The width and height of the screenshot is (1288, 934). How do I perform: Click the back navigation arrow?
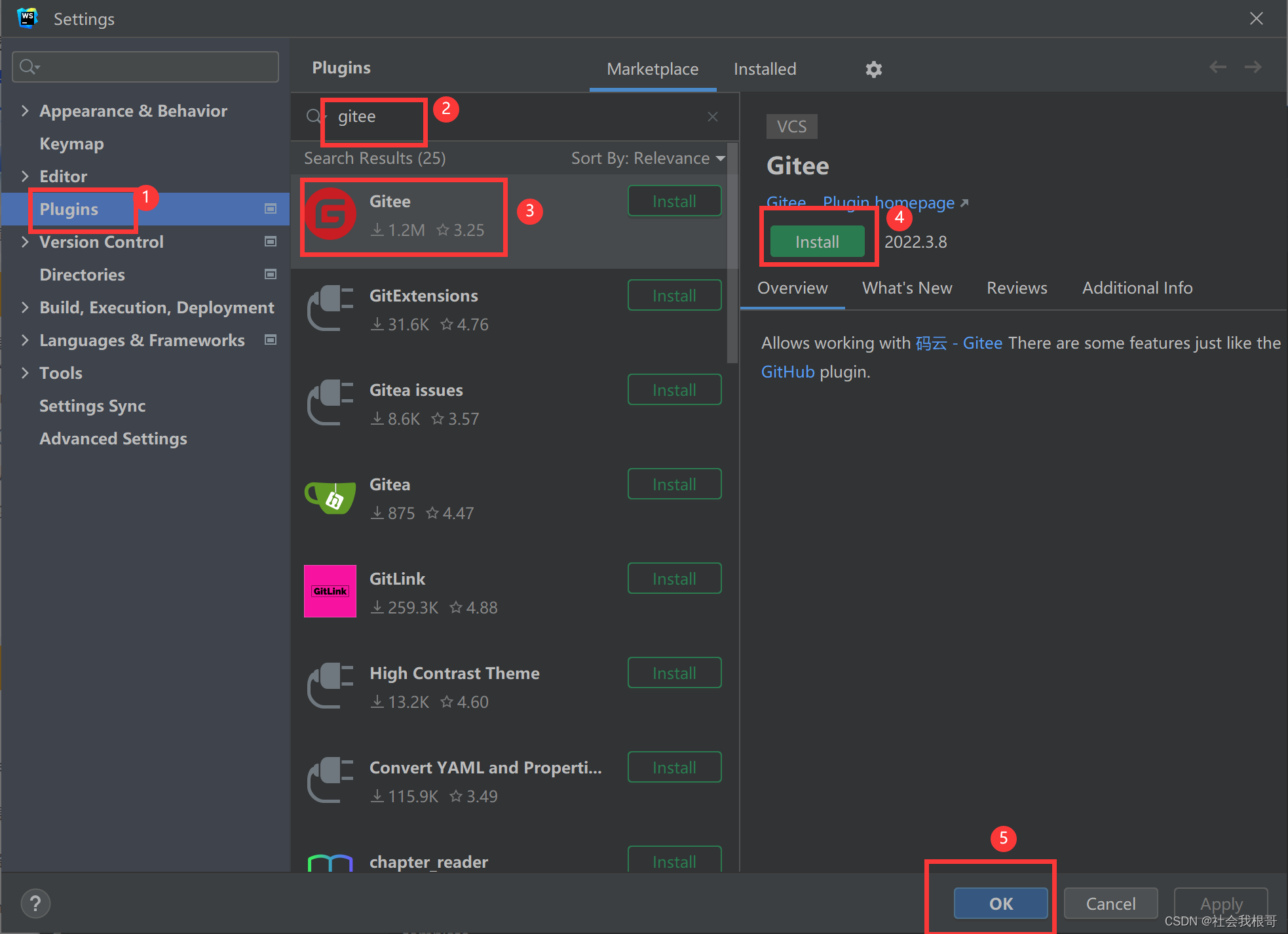tap(1218, 67)
